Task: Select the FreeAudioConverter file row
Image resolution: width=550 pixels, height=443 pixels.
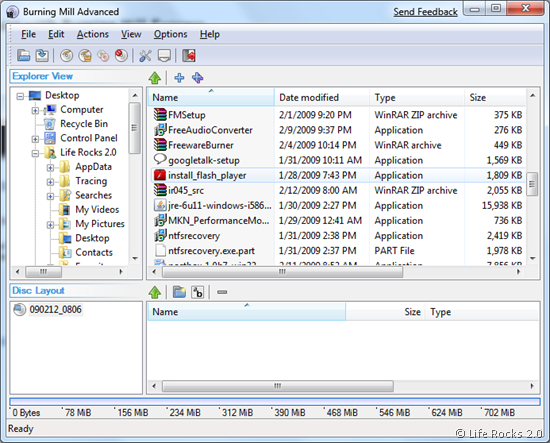Action: [337, 130]
